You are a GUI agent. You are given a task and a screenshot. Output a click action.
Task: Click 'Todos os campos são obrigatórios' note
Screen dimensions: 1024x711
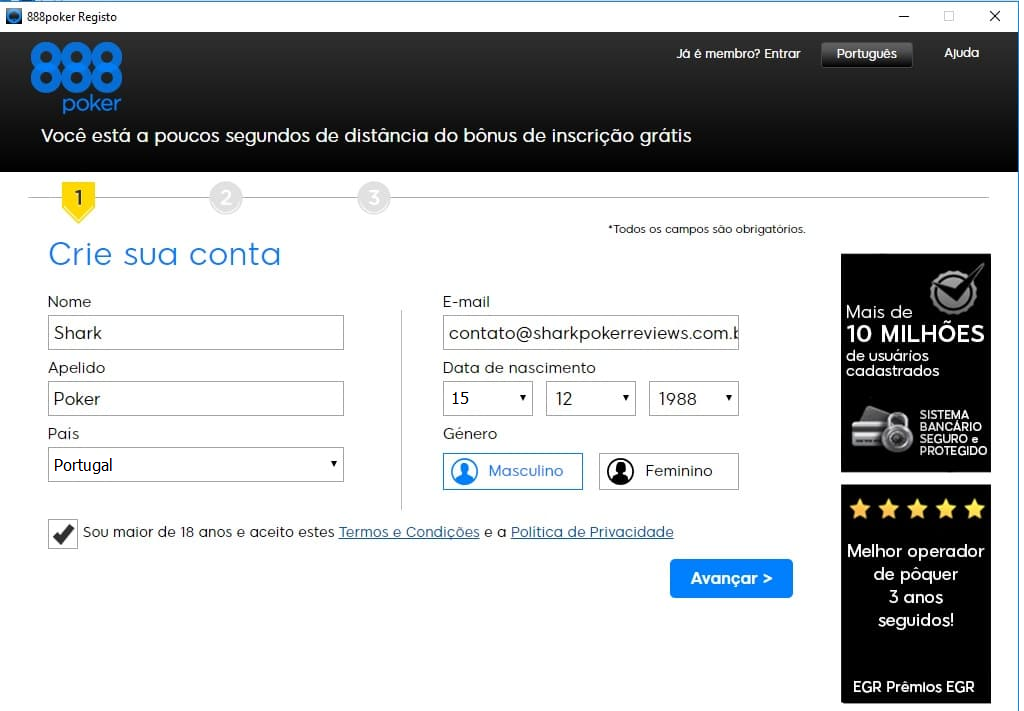pos(707,229)
